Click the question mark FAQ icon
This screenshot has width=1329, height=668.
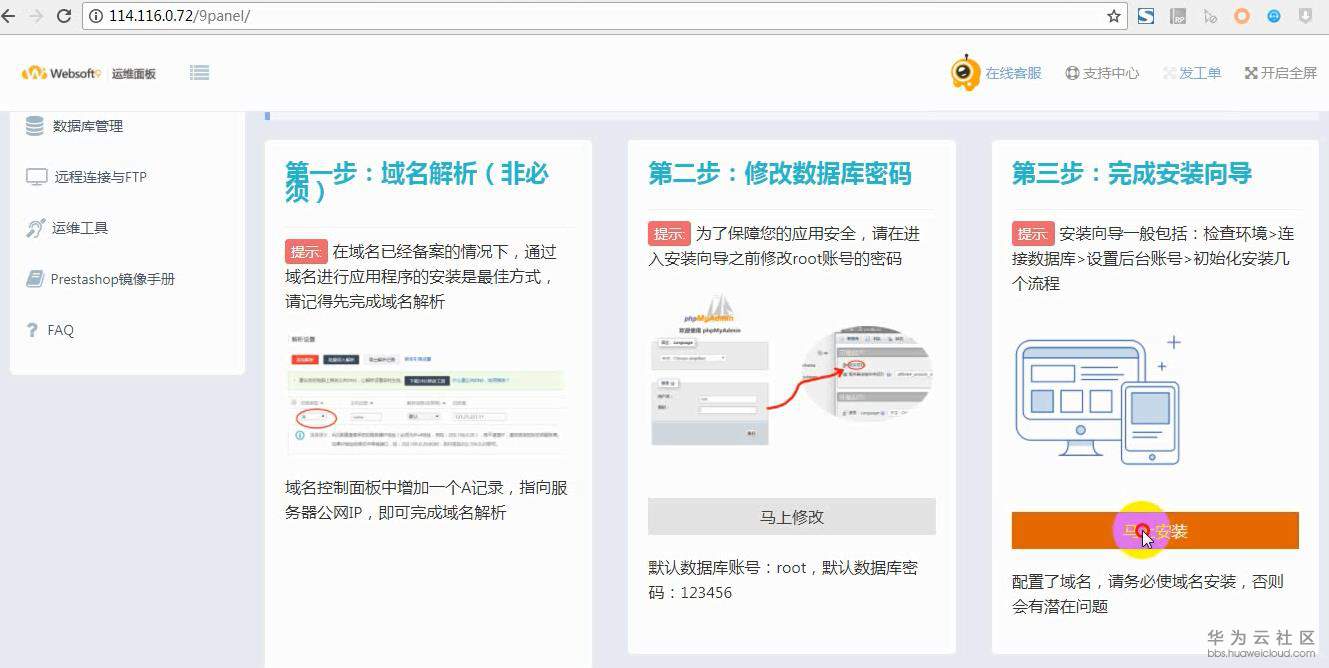click(33, 330)
